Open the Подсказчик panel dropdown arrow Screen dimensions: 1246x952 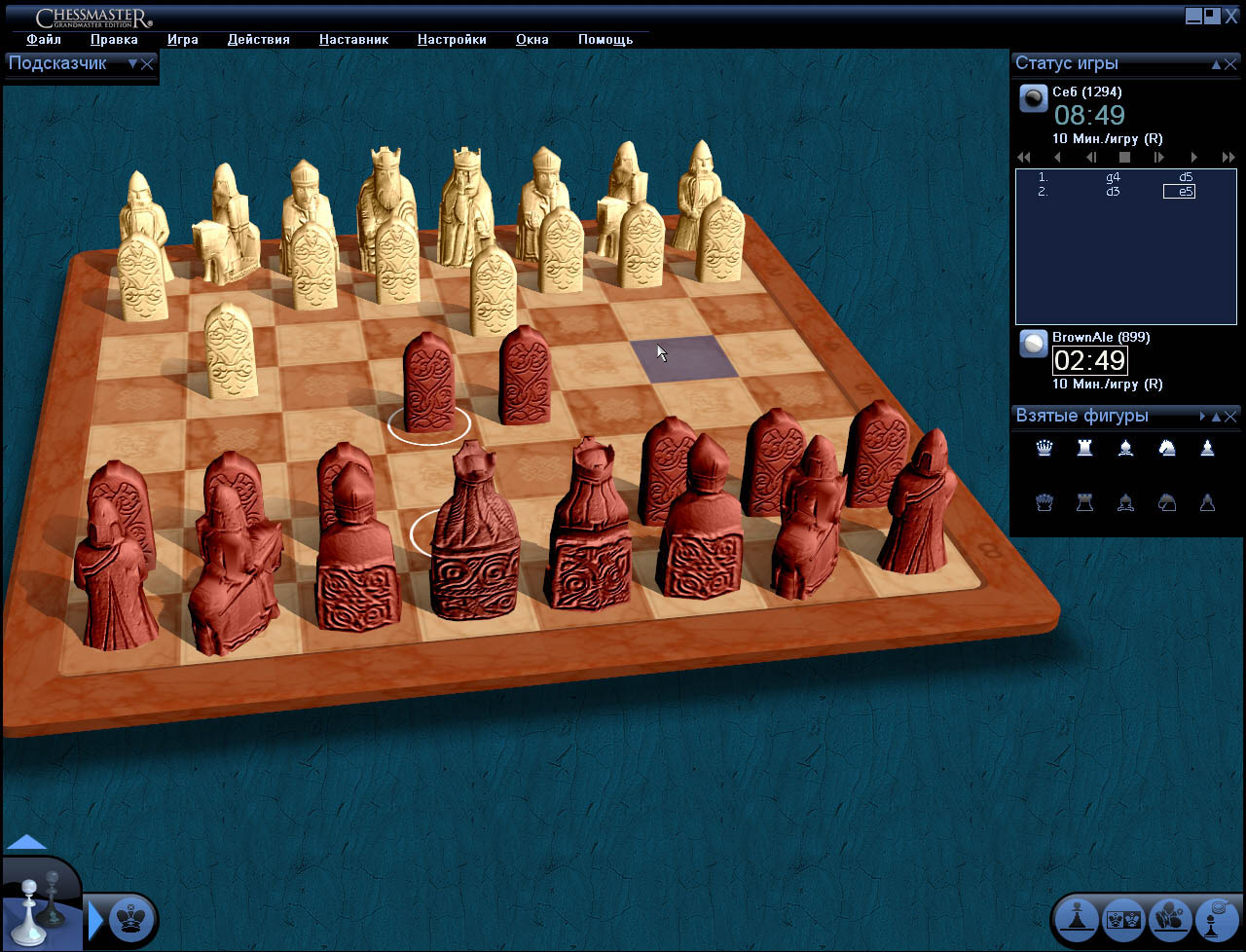[x=132, y=64]
